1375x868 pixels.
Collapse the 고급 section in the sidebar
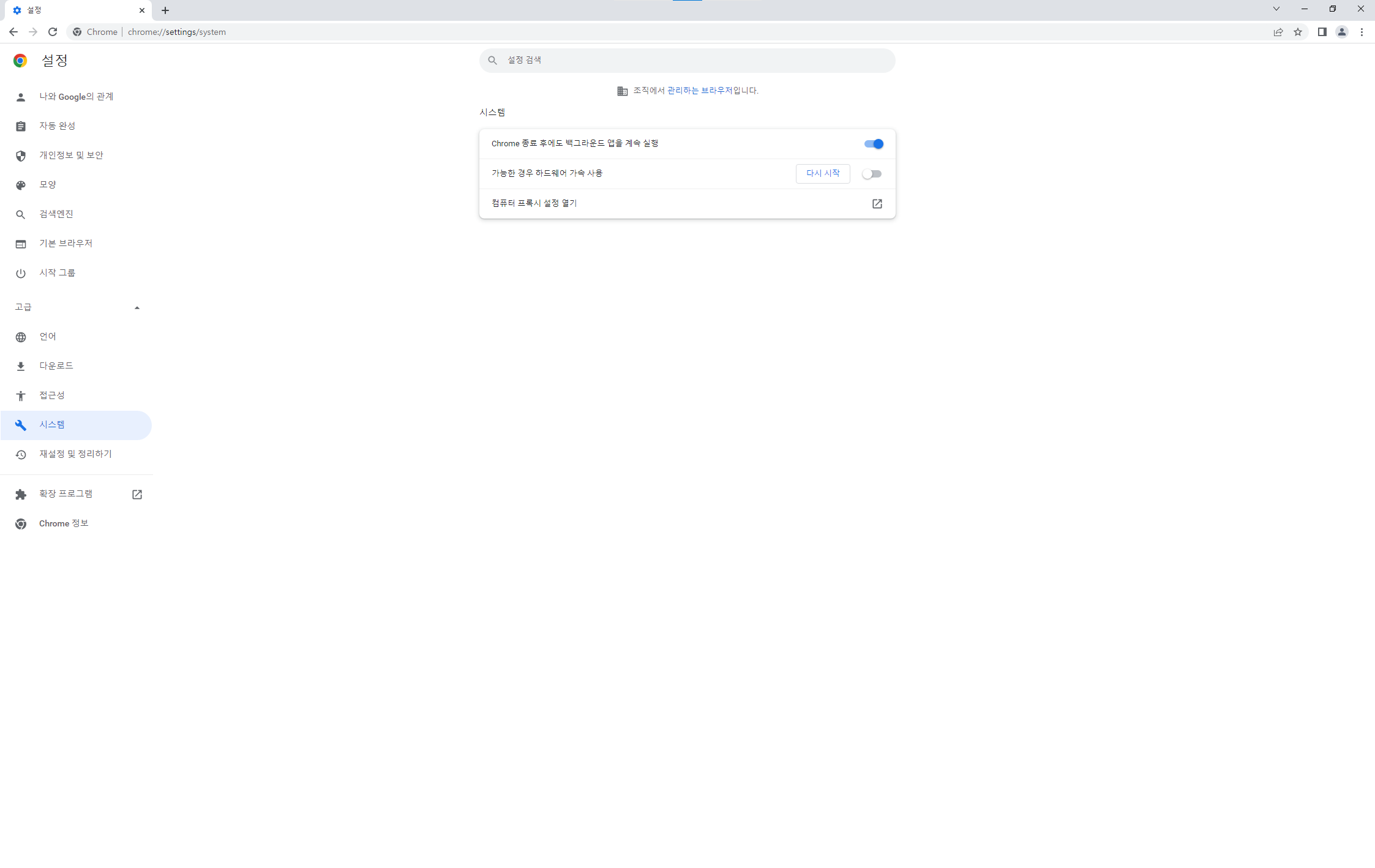point(137,307)
